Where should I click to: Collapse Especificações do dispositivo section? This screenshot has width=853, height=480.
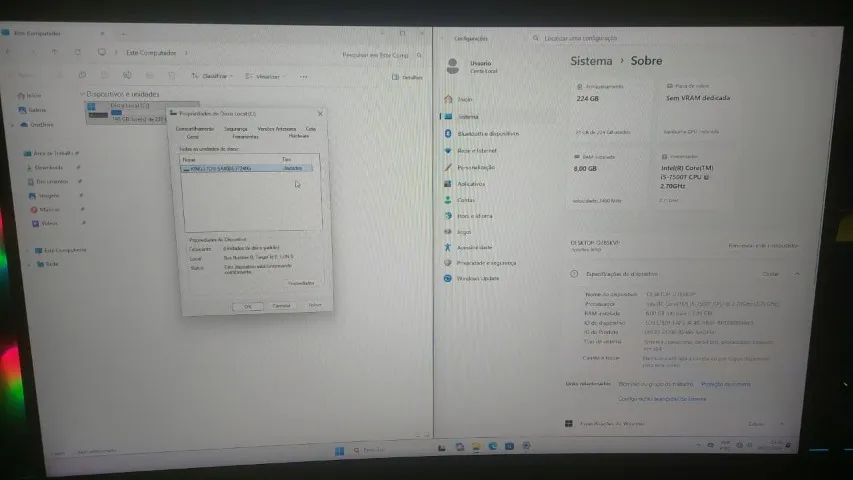[797, 274]
